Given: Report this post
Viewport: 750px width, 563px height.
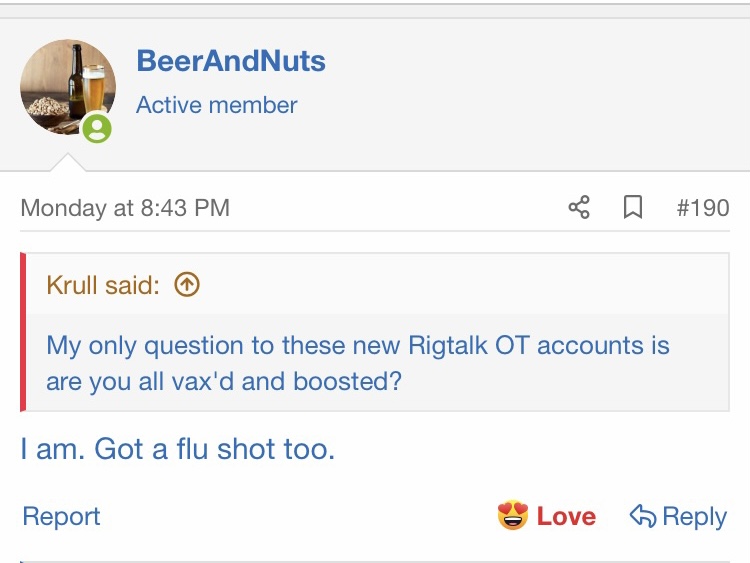Looking at the screenshot, I should (x=61, y=516).
